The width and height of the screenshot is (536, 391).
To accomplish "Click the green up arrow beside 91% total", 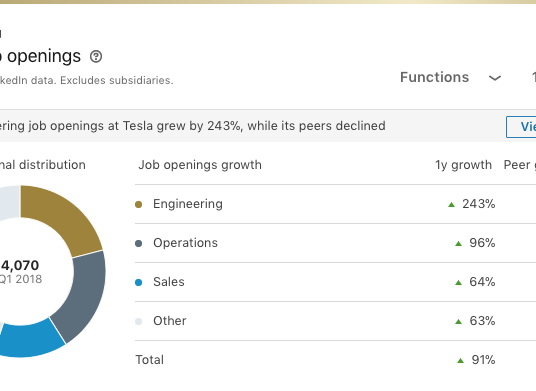I will point(460,360).
